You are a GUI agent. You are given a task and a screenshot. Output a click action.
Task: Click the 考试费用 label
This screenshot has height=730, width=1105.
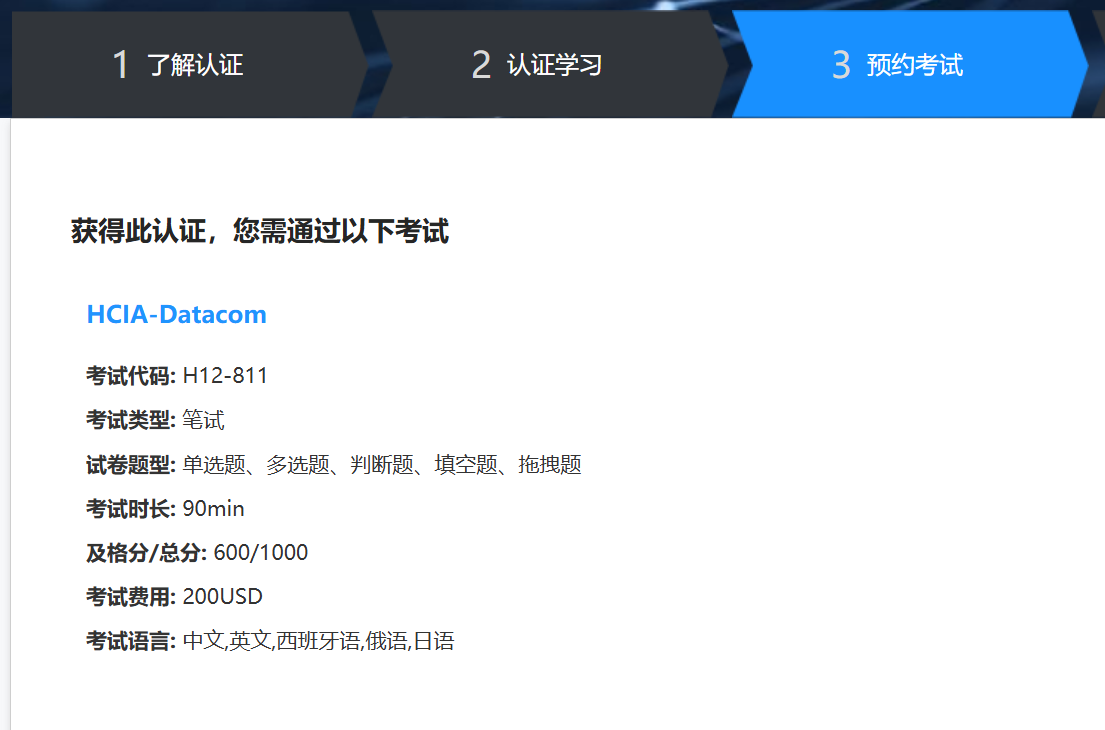[130, 597]
